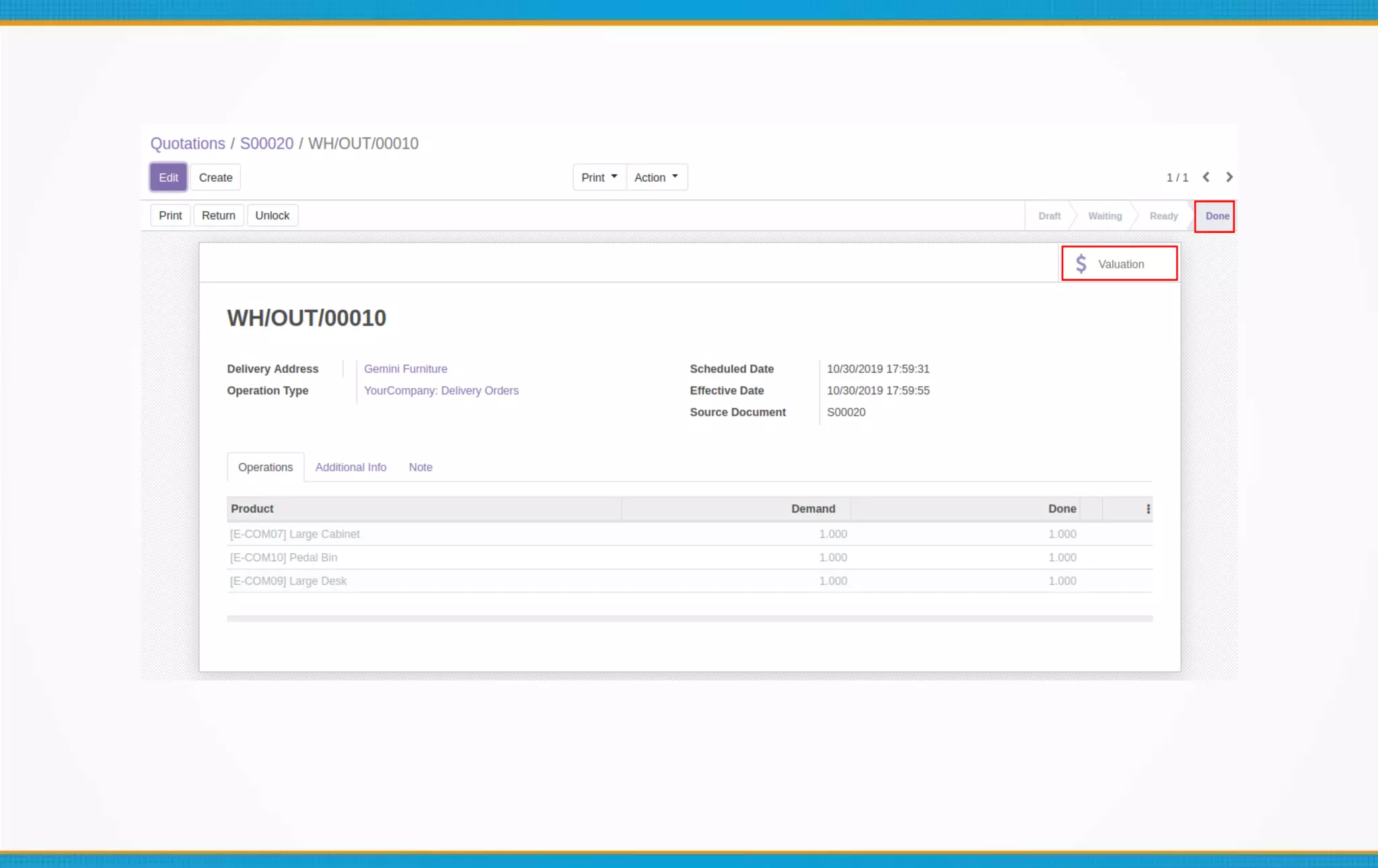Click the Create button

pyautogui.click(x=215, y=178)
